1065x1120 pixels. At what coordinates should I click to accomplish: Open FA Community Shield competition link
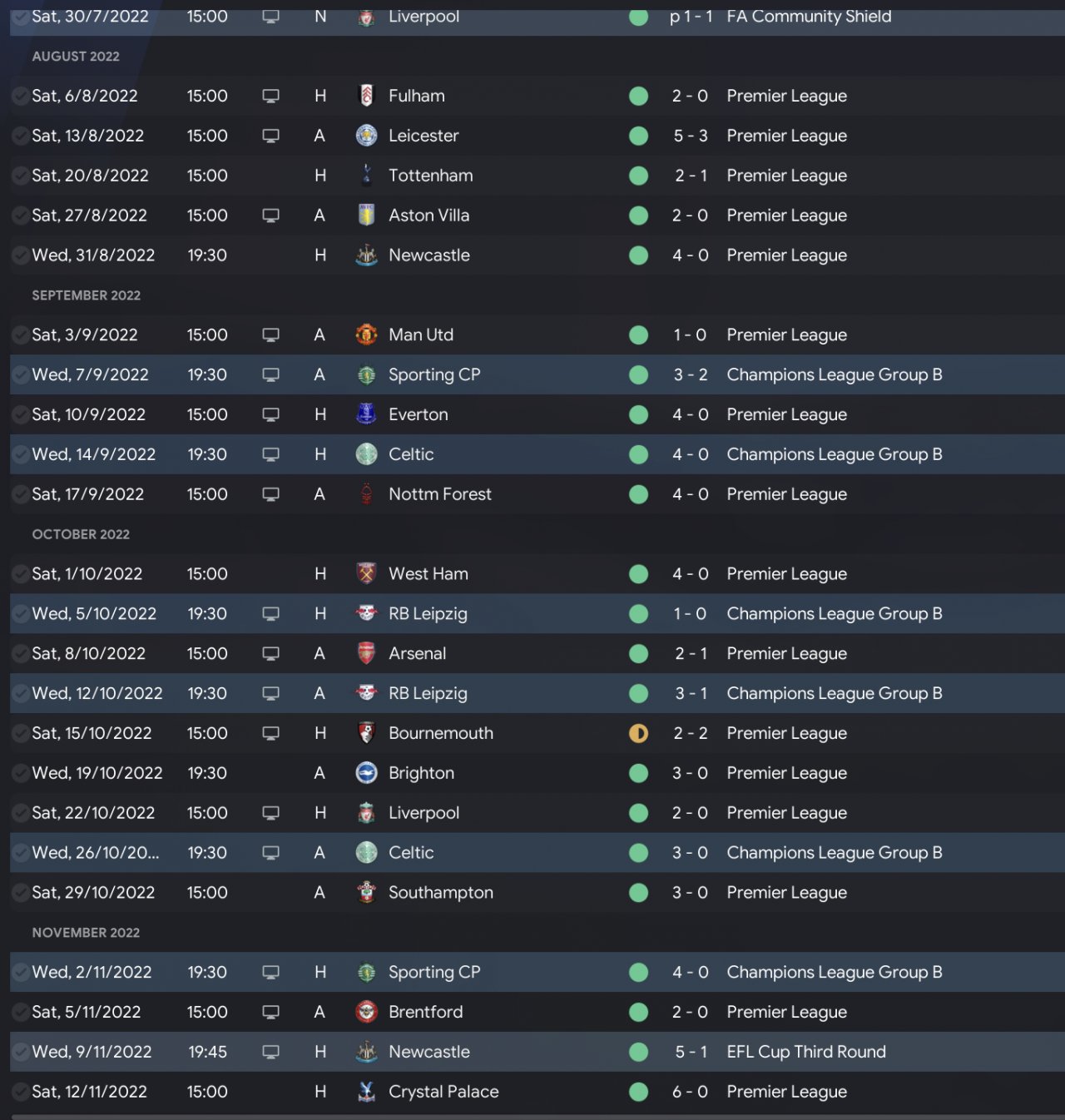pyautogui.click(x=809, y=17)
